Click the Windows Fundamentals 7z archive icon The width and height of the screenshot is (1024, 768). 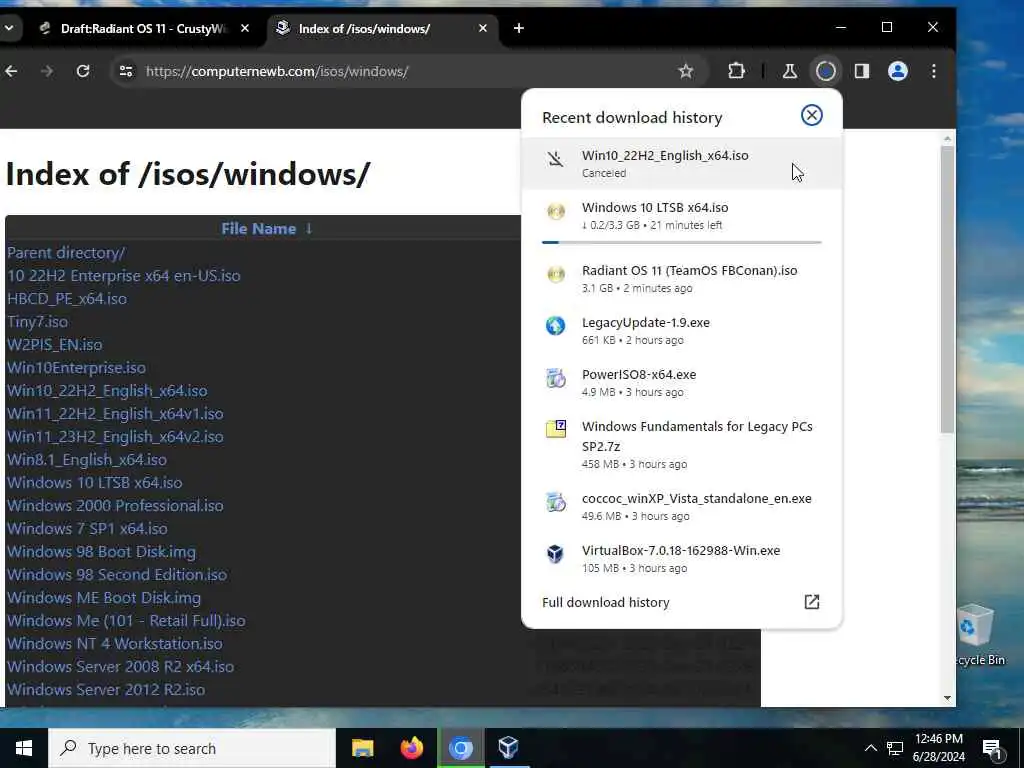point(556,429)
